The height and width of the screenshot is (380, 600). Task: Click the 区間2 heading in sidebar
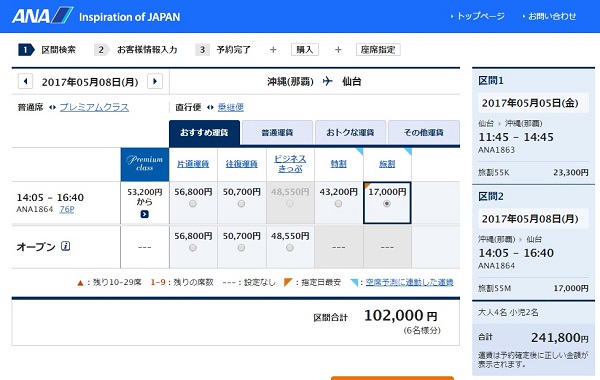pos(491,197)
